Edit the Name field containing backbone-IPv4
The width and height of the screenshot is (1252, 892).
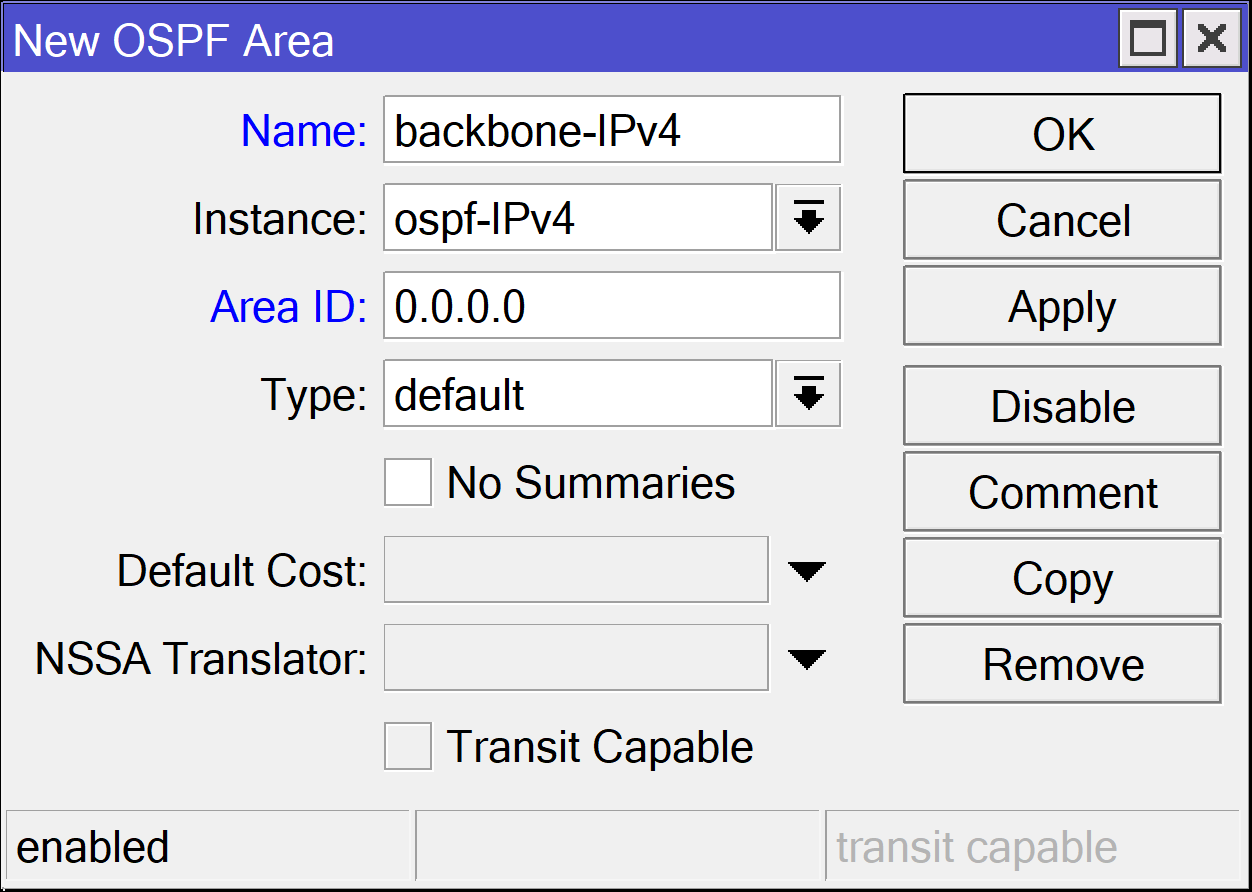(x=611, y=130)
